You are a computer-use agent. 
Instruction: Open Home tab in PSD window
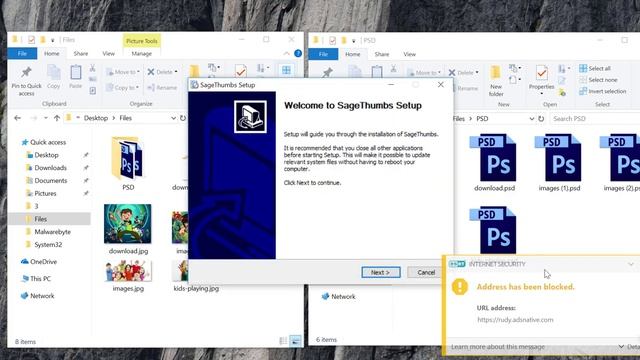pos(353,54)
